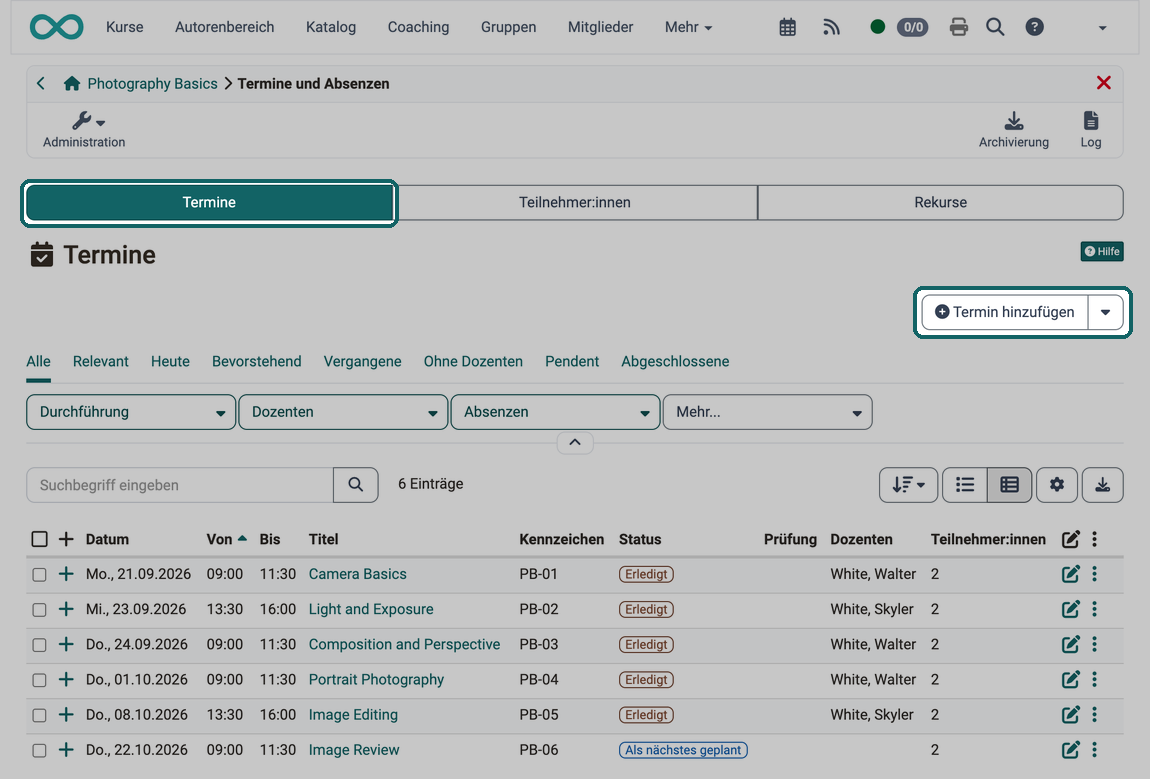This screenshot has width=1150, height=779.
Task: Click the OpenOlat infinity logo
Action: click(56, 27)
